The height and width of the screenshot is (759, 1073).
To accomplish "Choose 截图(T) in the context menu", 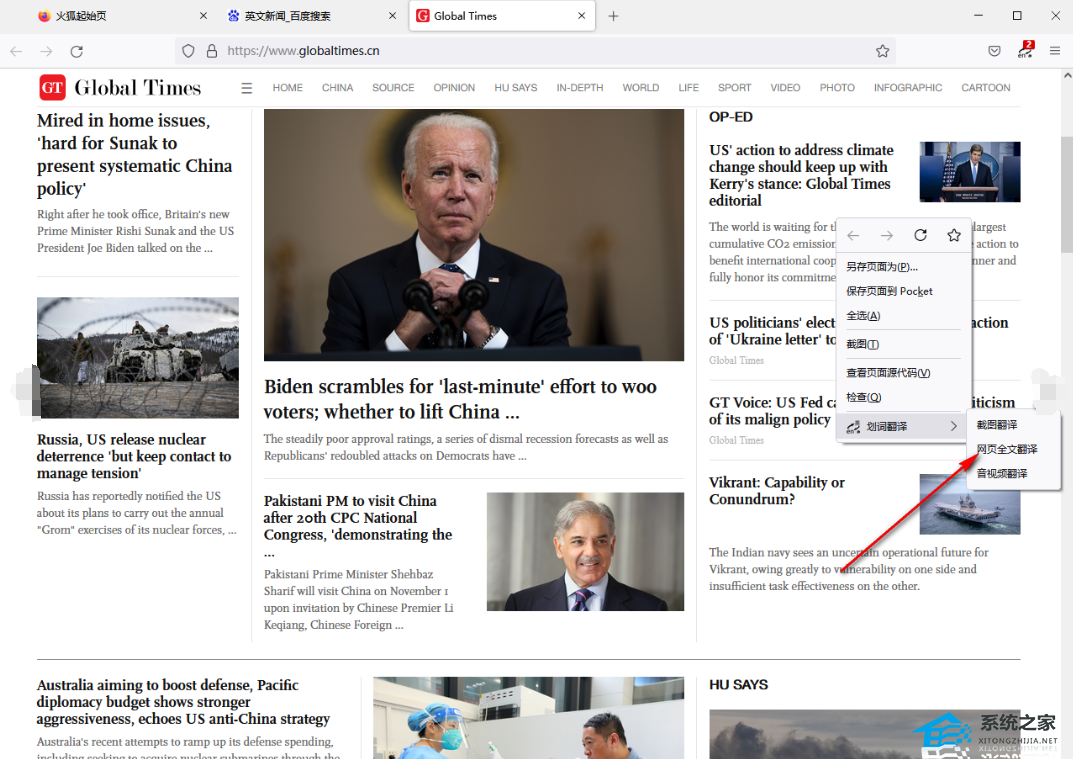I will point(903,344).
